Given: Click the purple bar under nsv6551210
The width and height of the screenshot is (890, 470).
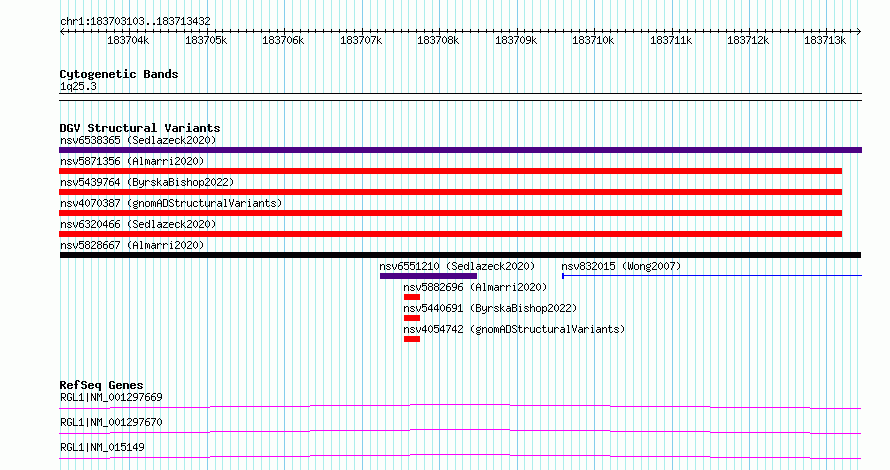Looking at the screenshot, I should (x=429, y=276).
